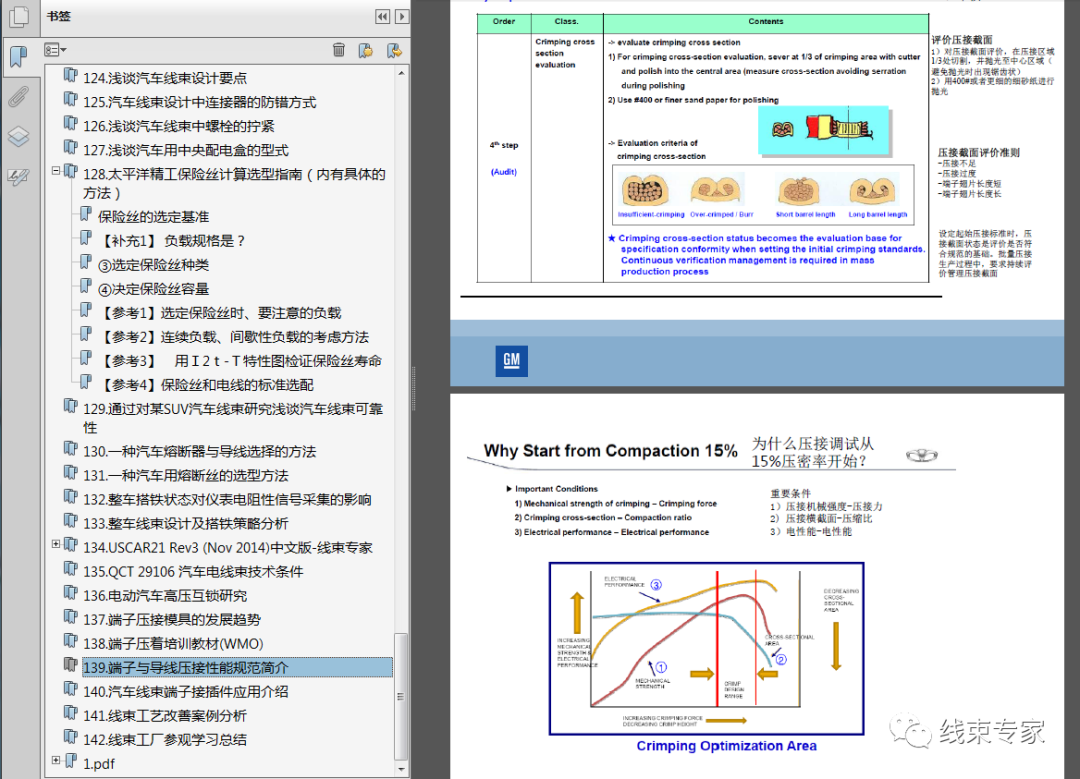The width and height of the screenshot is (1080, 779).
Task: Expand the 1.pdf tree item
Action: (55, 762)
